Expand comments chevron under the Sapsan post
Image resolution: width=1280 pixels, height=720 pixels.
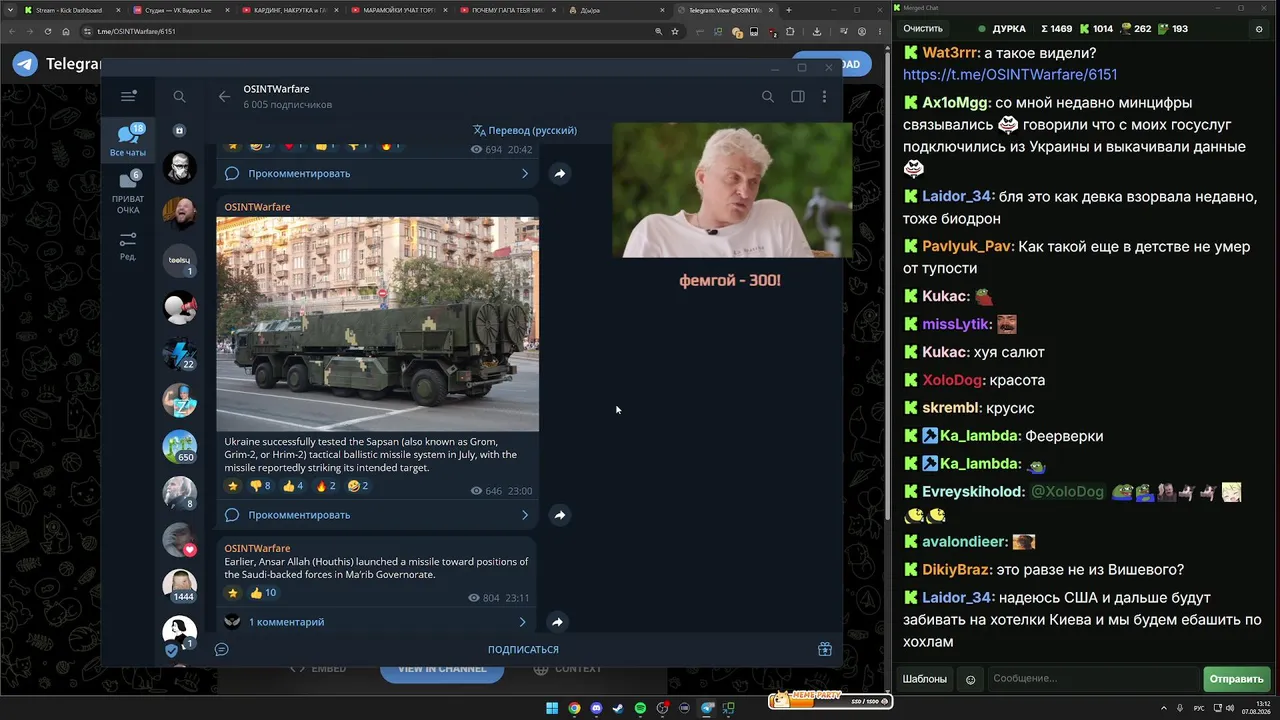coord(525,515)
